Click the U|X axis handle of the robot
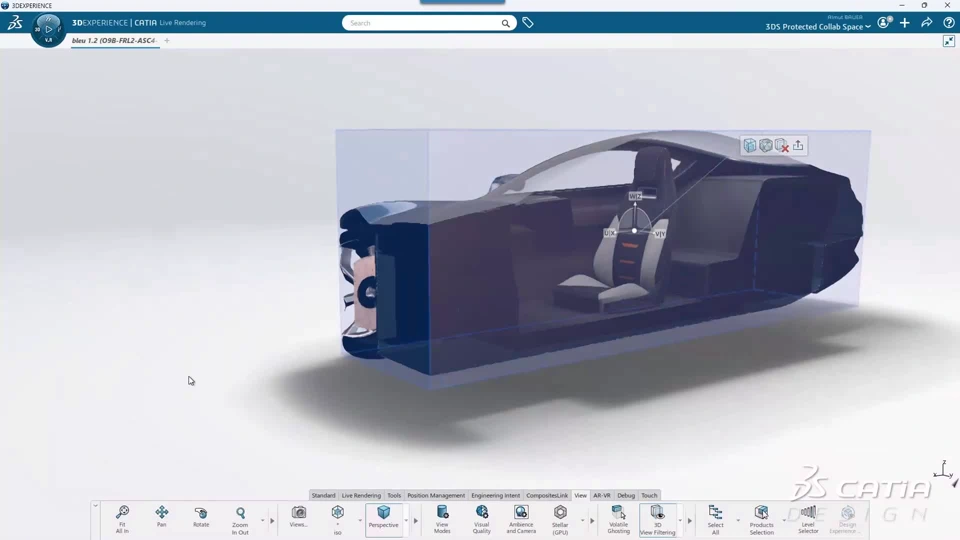This screenshot has height=540, width=960. pos(609,233)
